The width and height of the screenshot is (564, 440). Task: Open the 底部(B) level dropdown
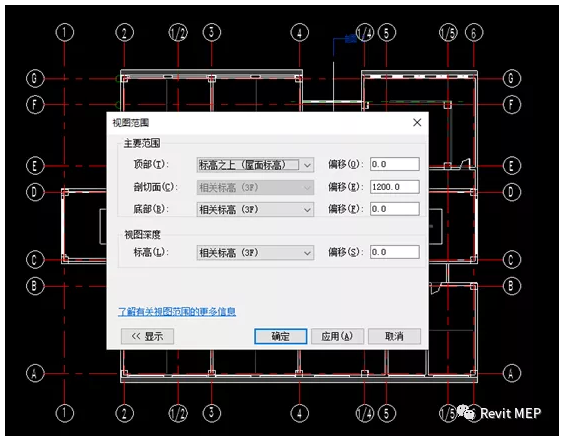click(255, 209)
